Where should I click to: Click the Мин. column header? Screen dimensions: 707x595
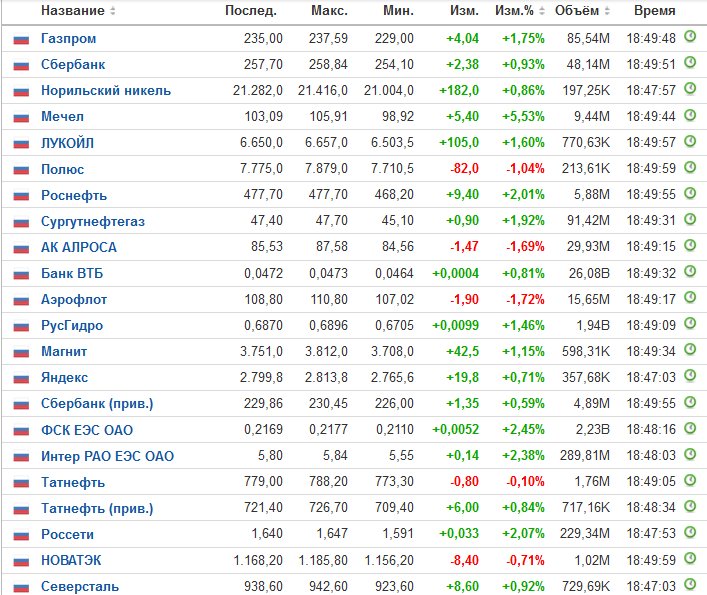pyautogui.click(x=398, y=10)
